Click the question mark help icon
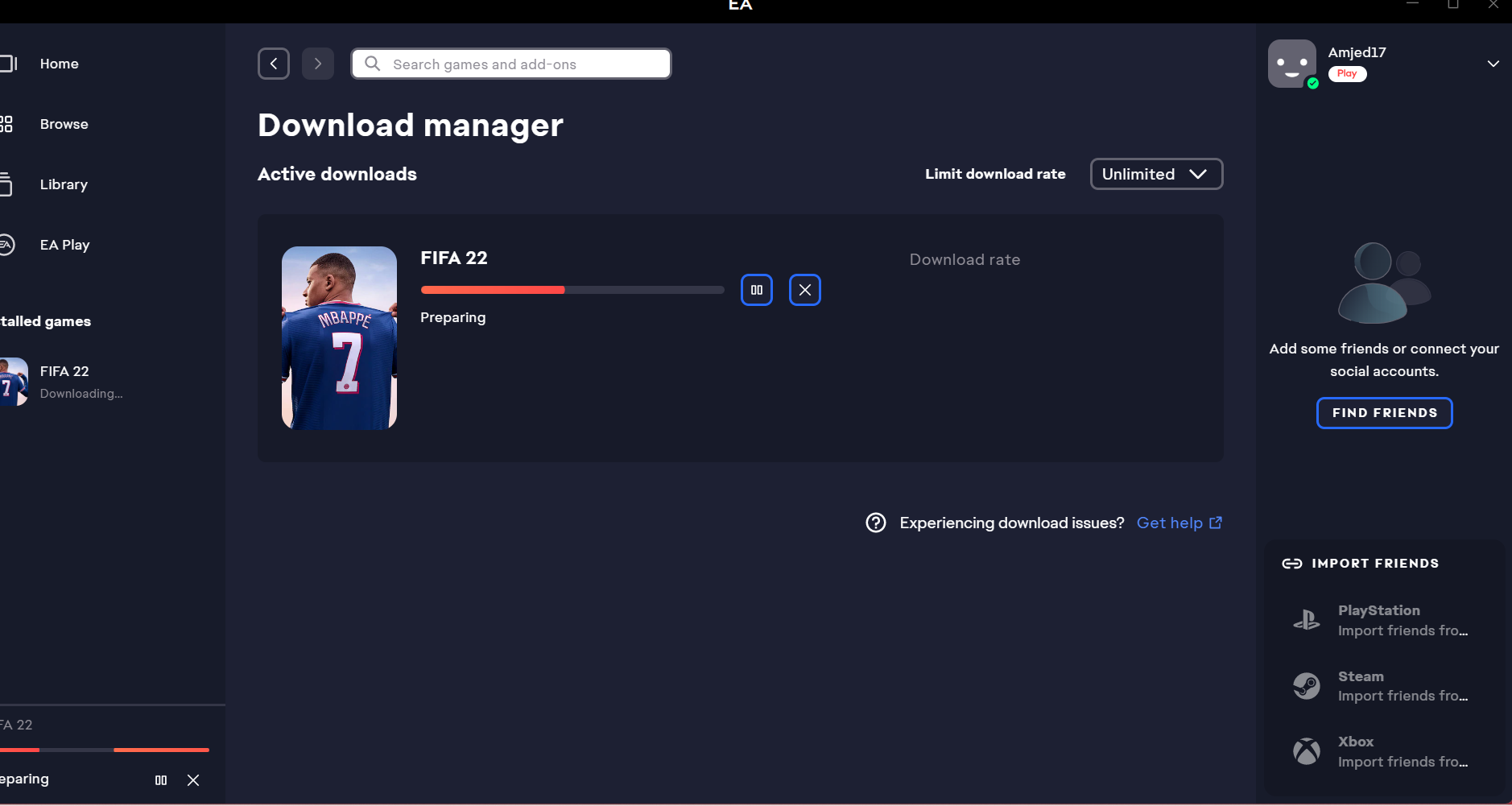Screen dimensions: 1512x806 876,523
